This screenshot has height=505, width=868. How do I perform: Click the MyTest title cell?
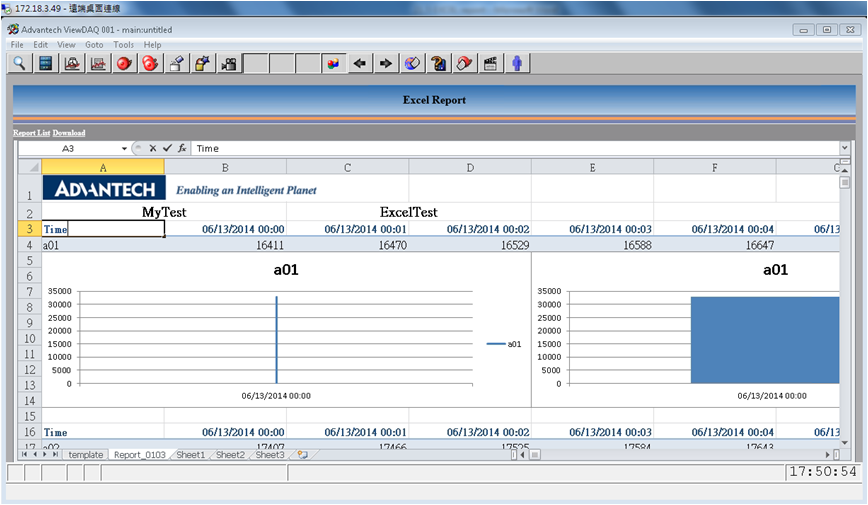tap(164, 212)
